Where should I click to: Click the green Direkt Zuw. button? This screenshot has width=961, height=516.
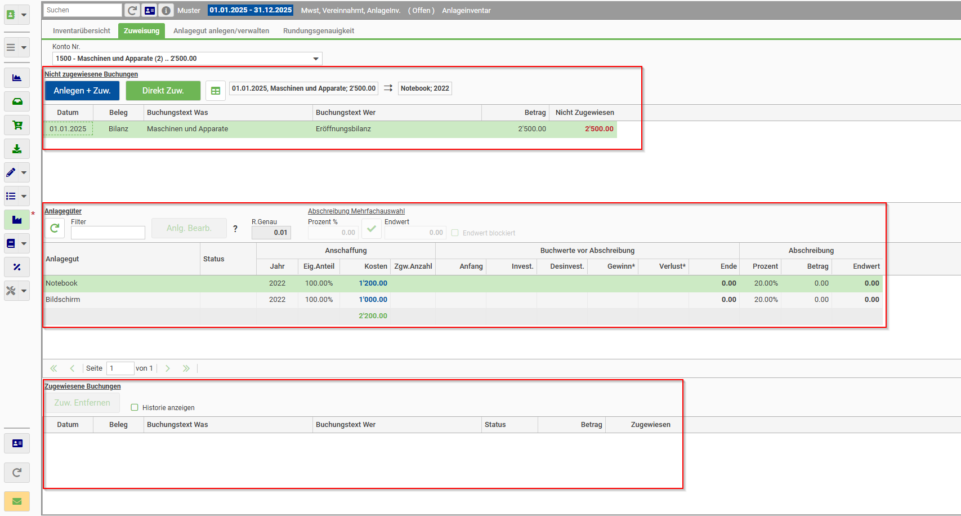(163, 91)
